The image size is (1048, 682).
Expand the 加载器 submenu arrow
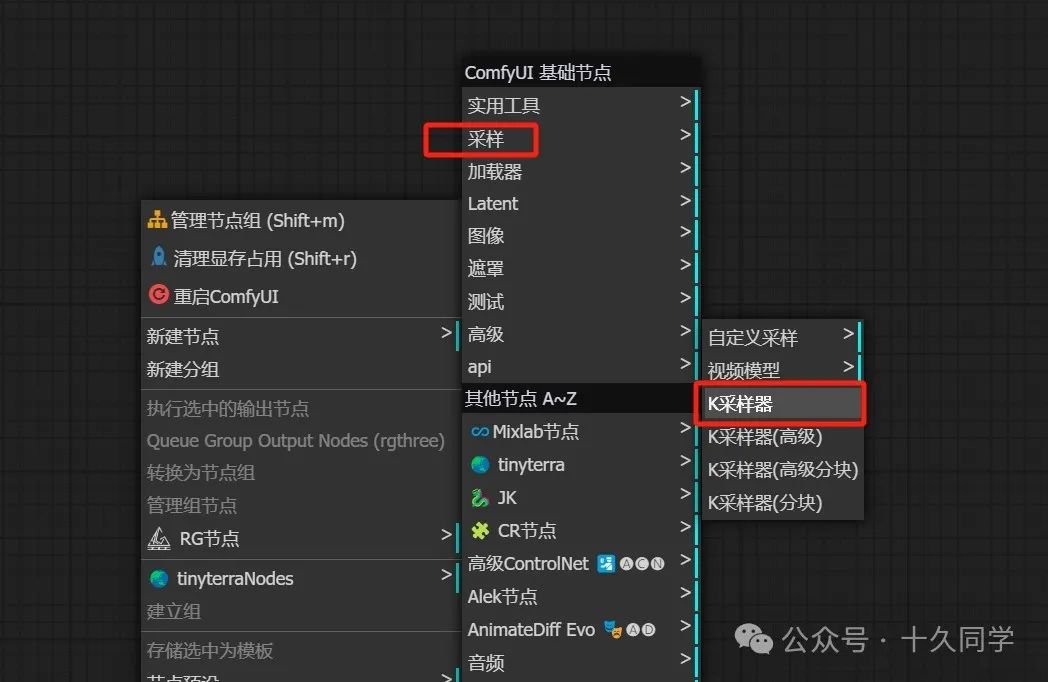pos(685,167)
